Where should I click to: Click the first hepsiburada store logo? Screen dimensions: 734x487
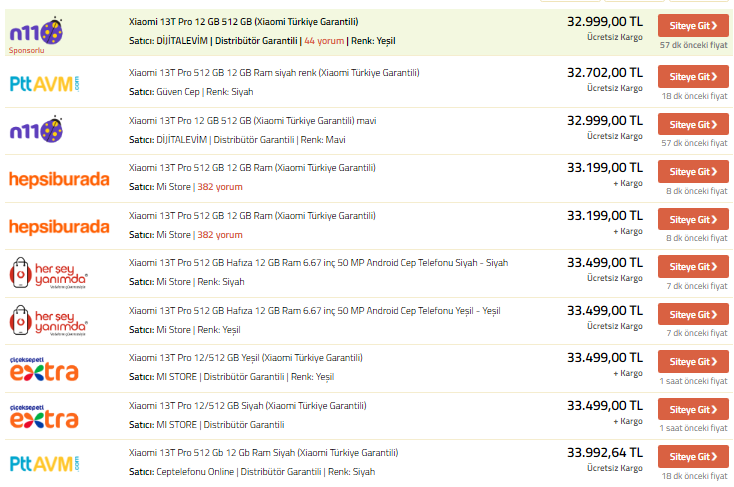[x=59, y=179]
